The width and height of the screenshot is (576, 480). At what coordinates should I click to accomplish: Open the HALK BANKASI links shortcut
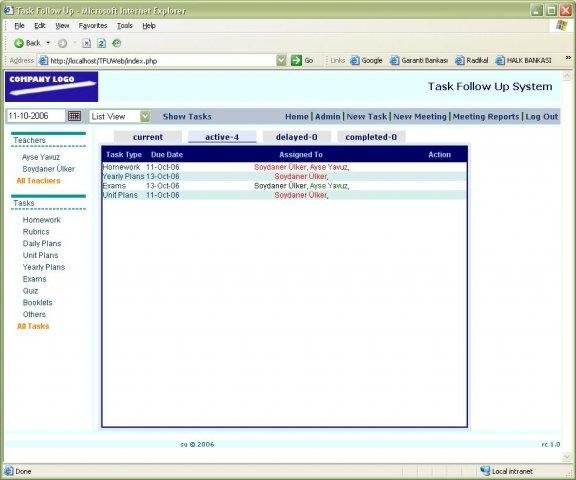pyautogui.click(x=523, y=61)
